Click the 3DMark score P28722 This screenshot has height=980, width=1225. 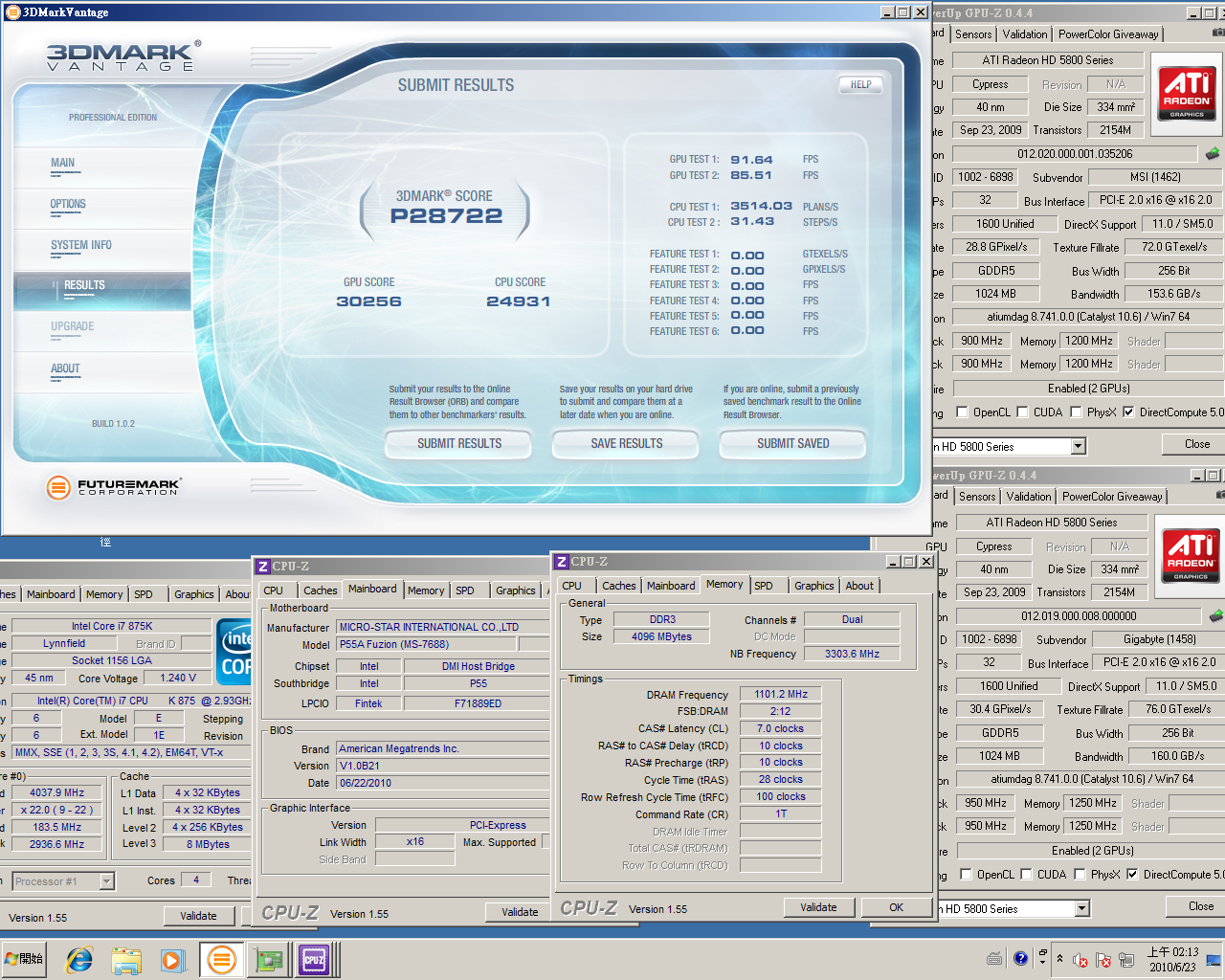click(x=446, y=216)
